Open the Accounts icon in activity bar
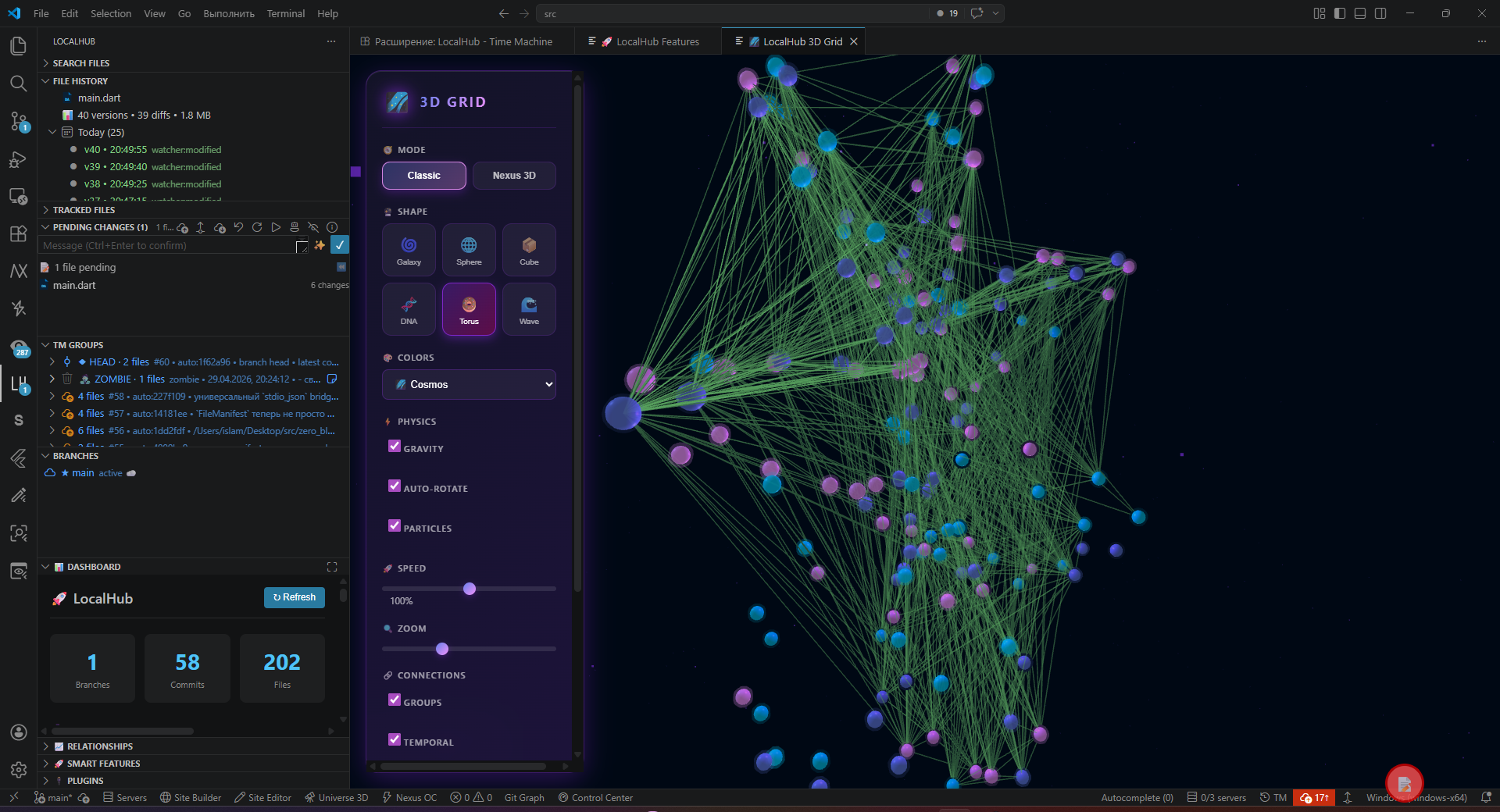1500x812 pixels. pos(19,732)
